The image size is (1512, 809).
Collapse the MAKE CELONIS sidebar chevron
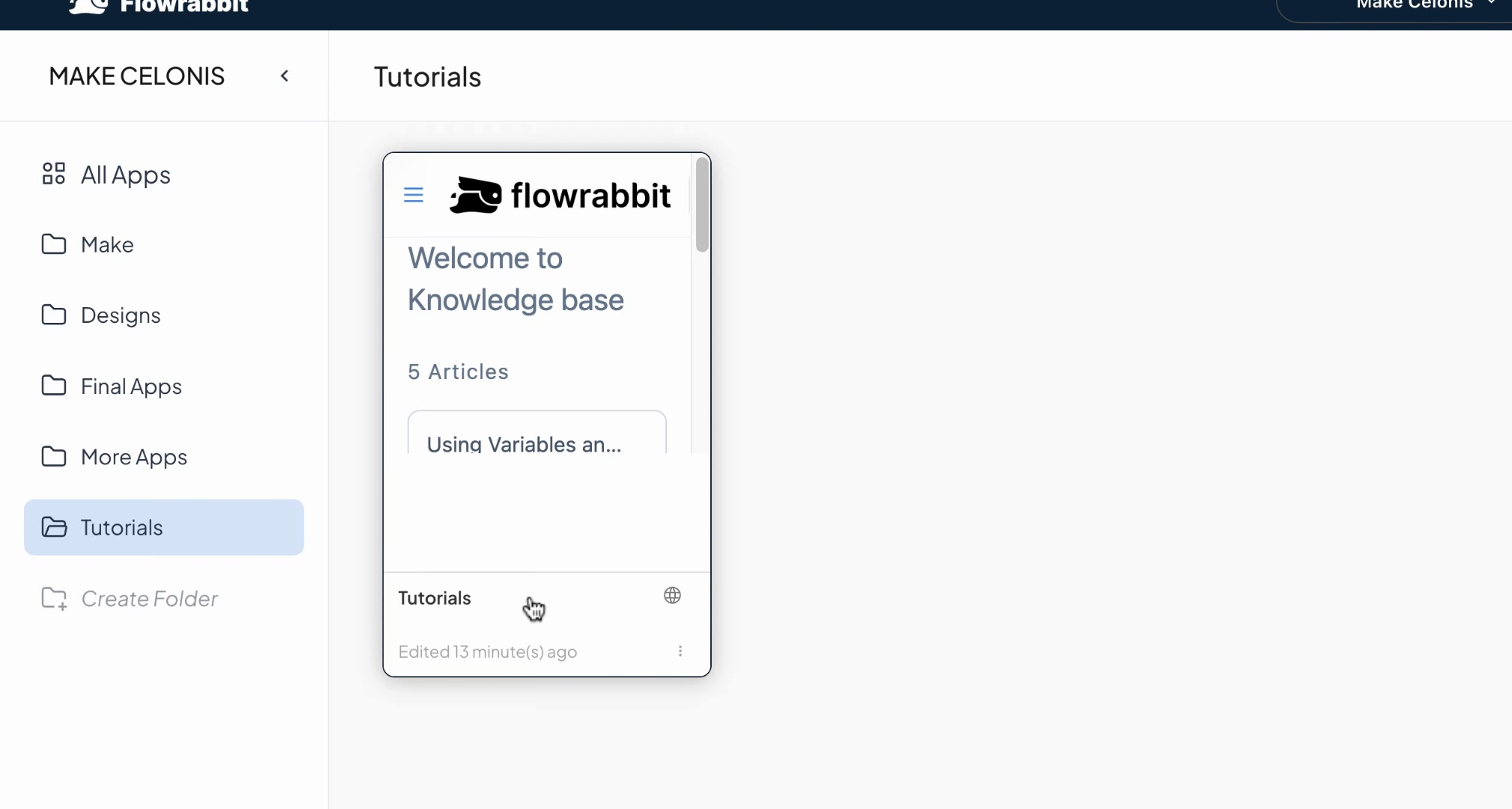click(285, 76)
